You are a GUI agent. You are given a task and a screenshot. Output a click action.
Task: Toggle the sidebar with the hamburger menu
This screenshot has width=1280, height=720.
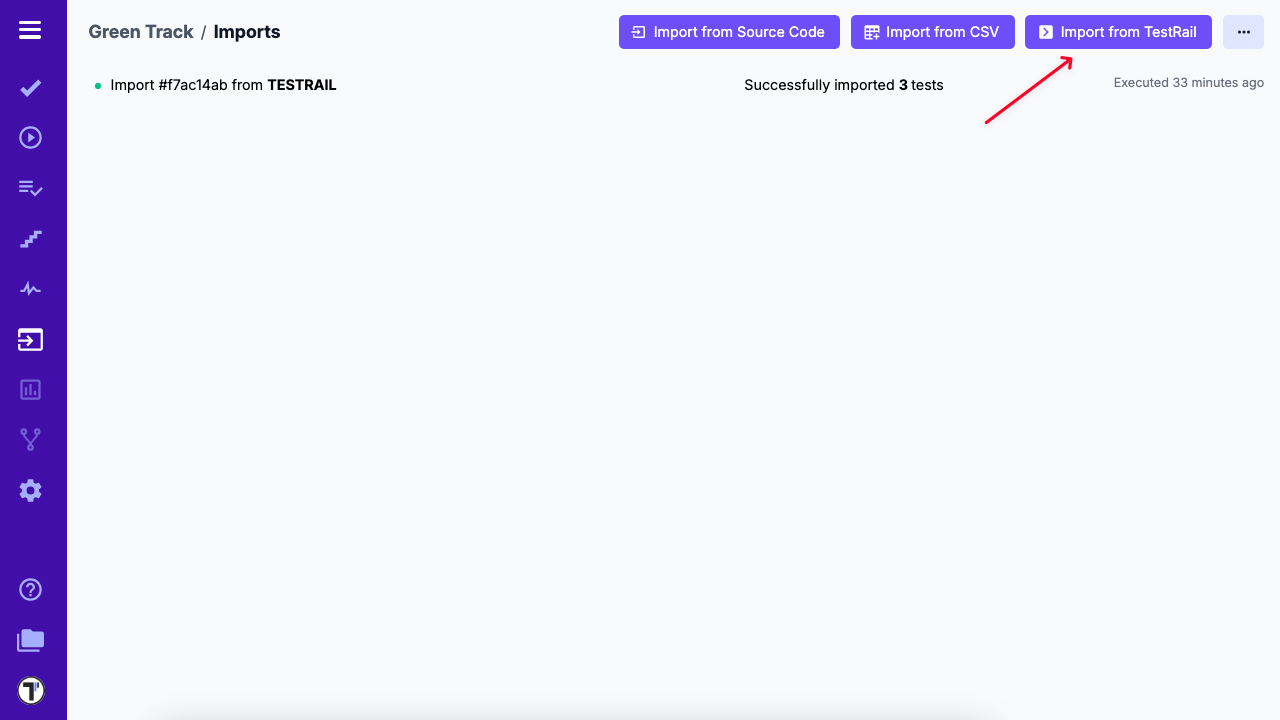[30, 30]
